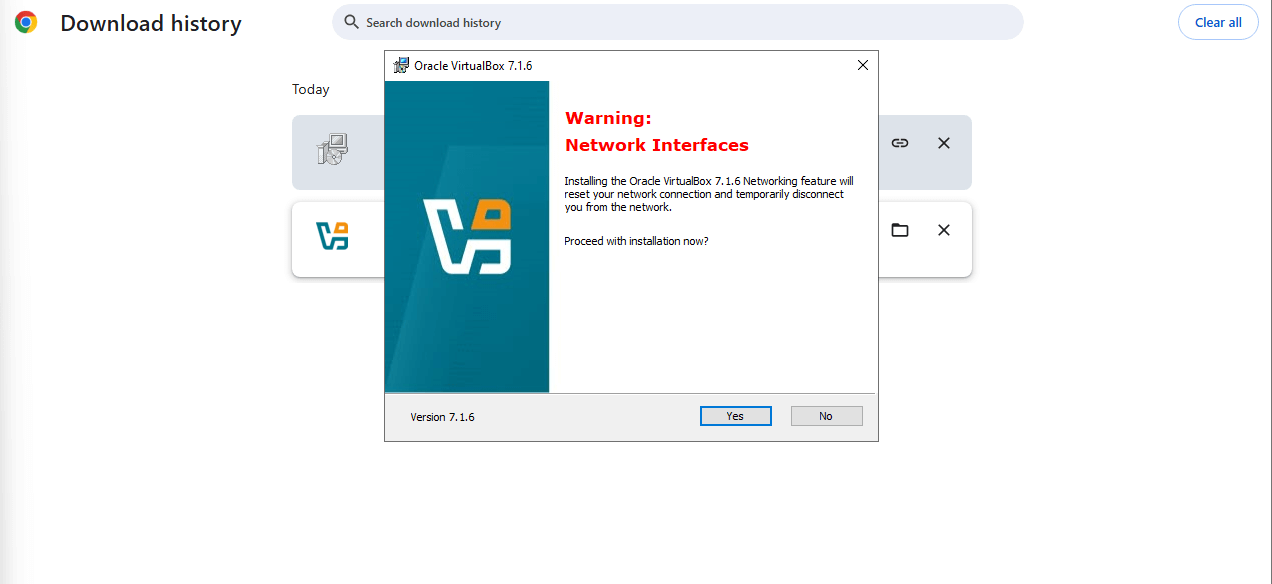Confirm installation with the Yes button
The image size is (1272, 584).
point(735,416)
